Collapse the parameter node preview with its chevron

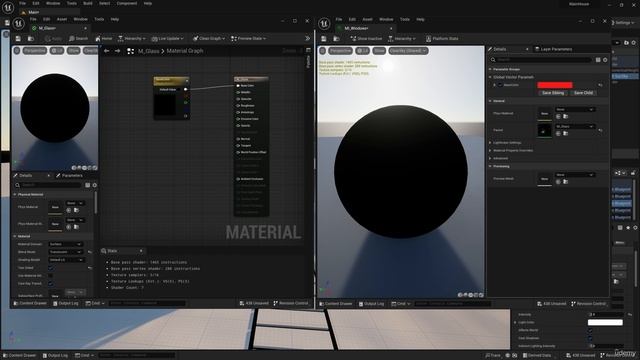point(187,80)
